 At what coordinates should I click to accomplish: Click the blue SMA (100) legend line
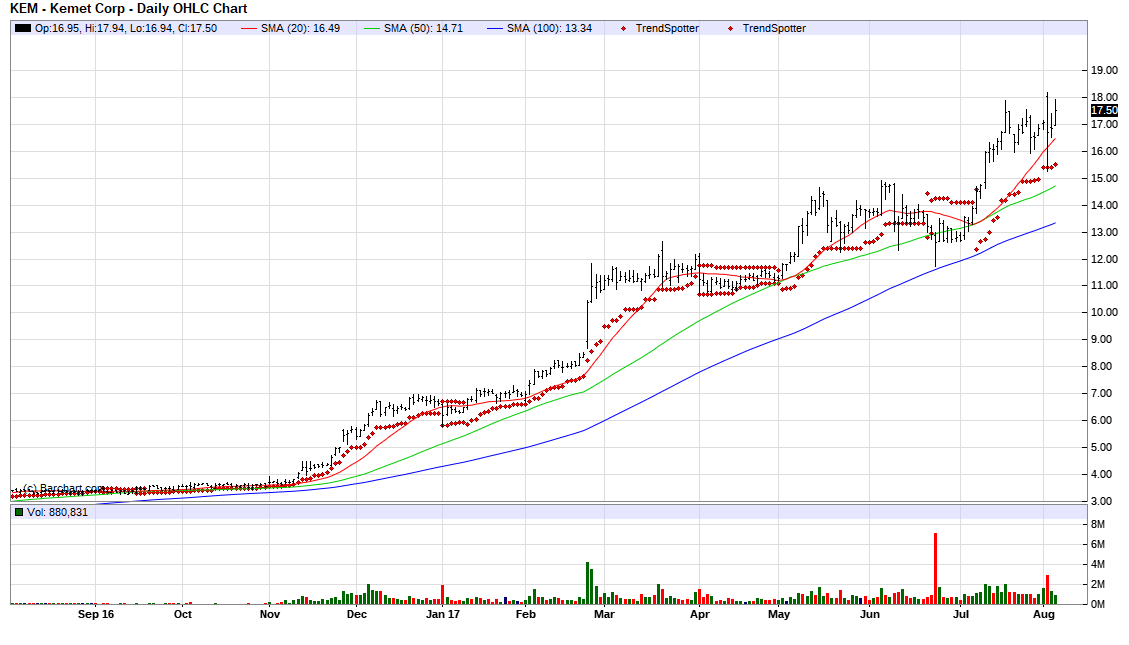point(495,28)
